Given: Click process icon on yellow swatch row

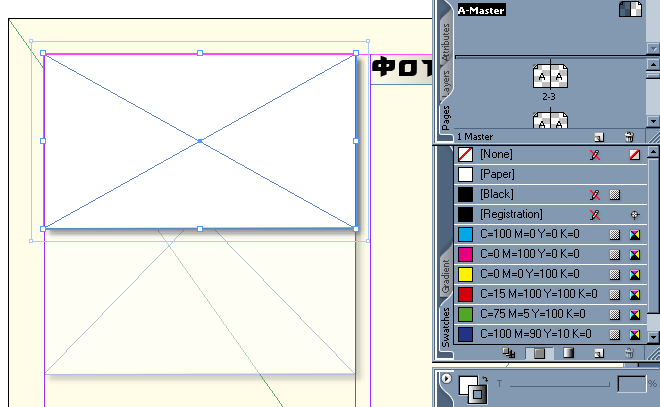Looking at the screenshot, I should pyautogui.click(x=615, y=274).
